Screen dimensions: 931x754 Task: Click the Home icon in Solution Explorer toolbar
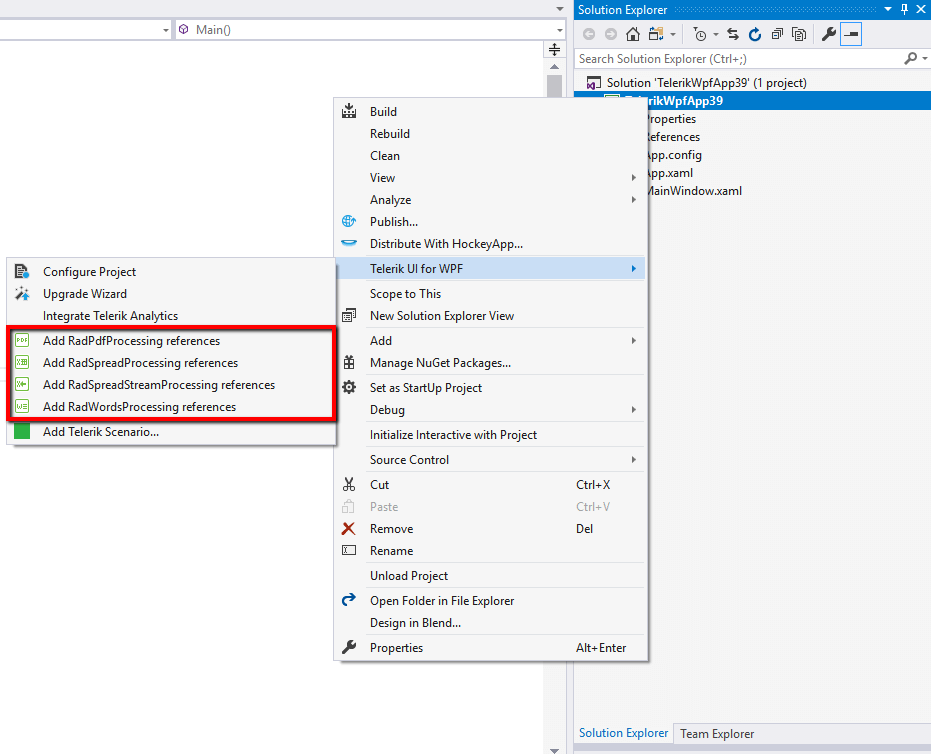[633, 34]
